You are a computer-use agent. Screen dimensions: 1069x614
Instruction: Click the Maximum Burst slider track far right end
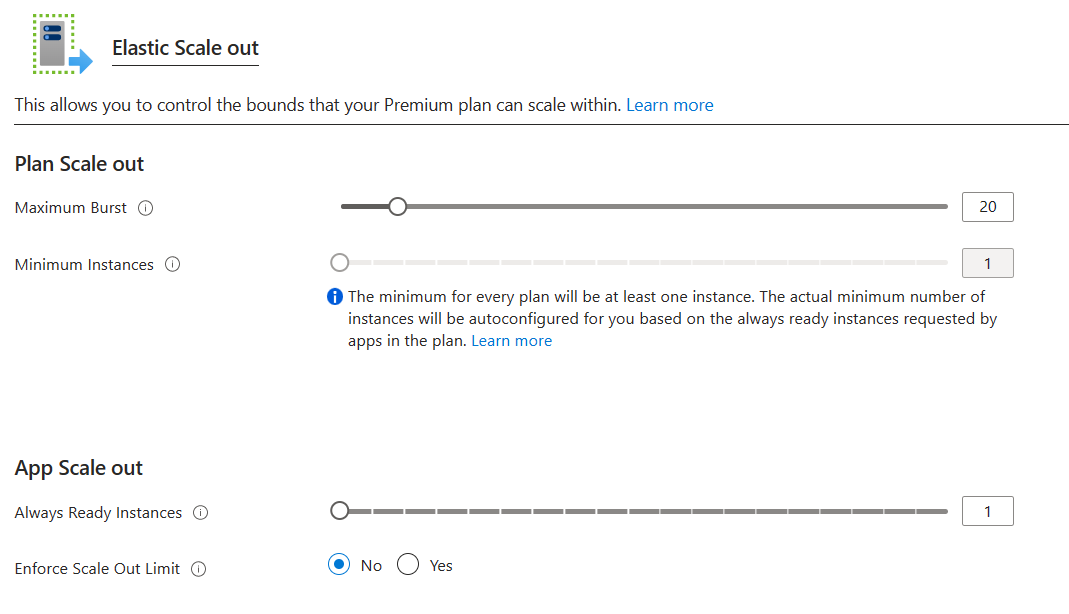pyautogui.click(x=944, y=207)
